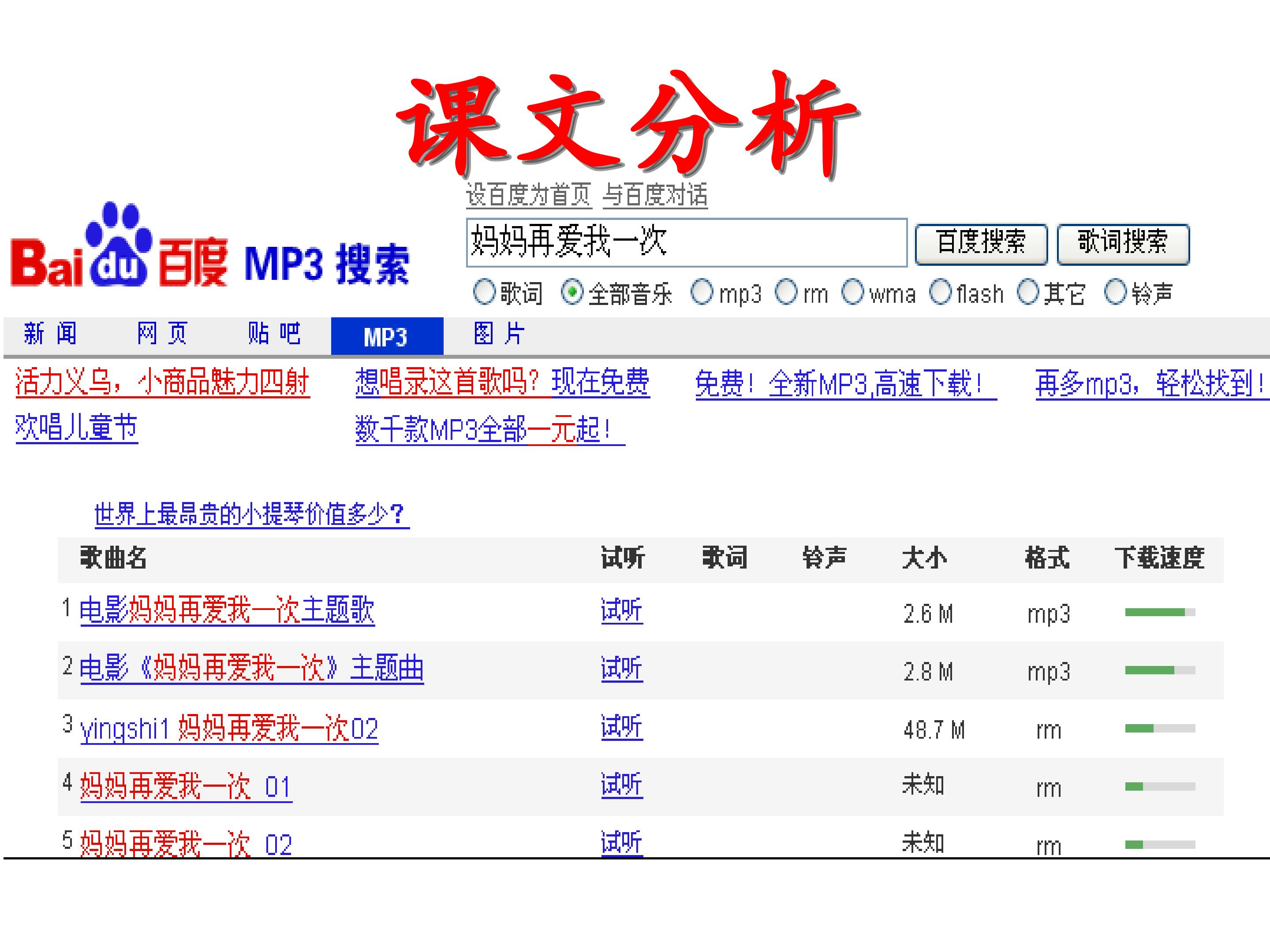
Task: Open song yingshi1 妈妈再爱我一次02
Action: tap(229, 729)
